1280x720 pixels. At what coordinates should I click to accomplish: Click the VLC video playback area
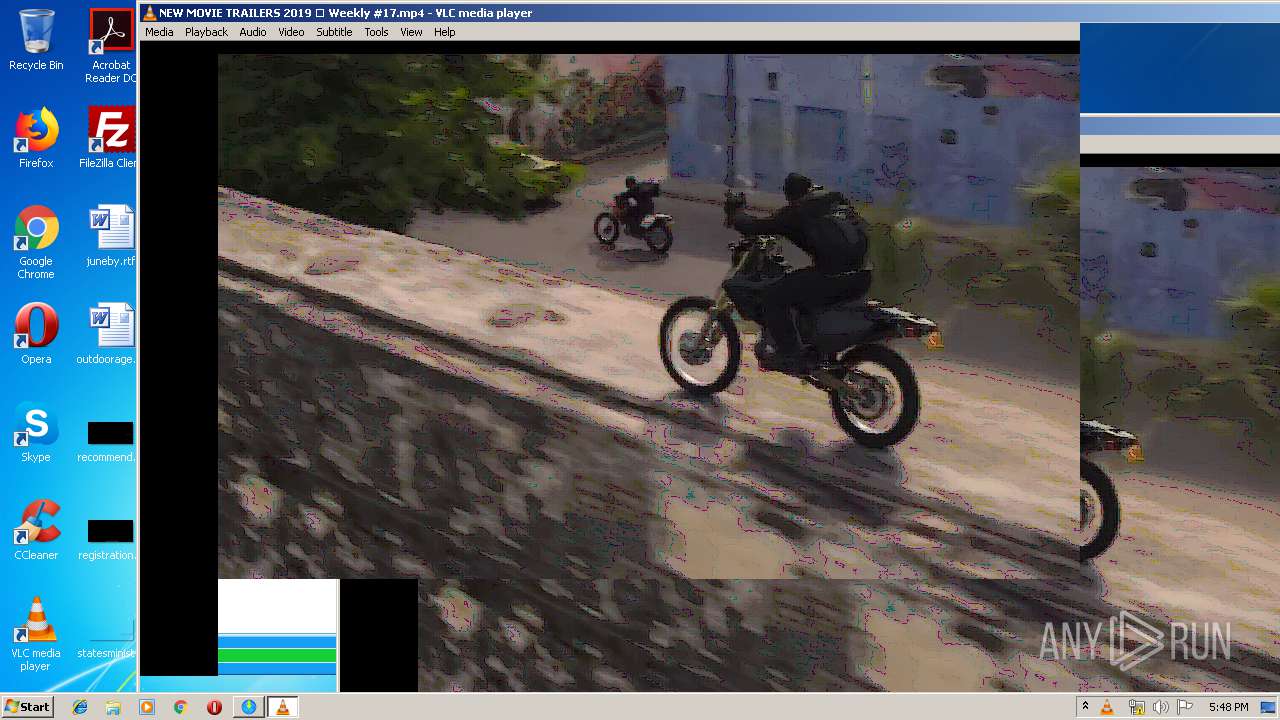(x=648, y=316)
